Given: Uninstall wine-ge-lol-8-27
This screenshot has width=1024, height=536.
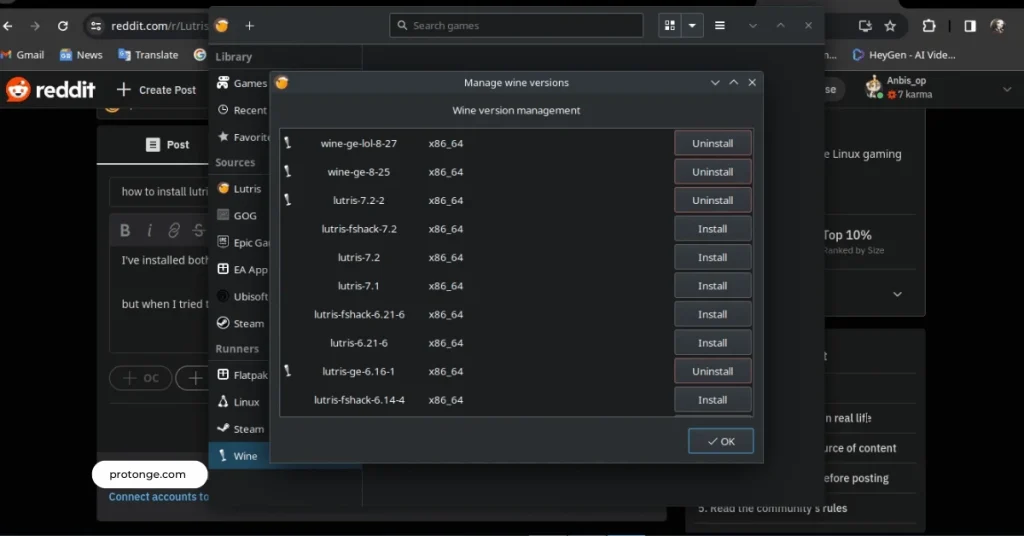Looking at the screenshot, I should tap(712, 143).
